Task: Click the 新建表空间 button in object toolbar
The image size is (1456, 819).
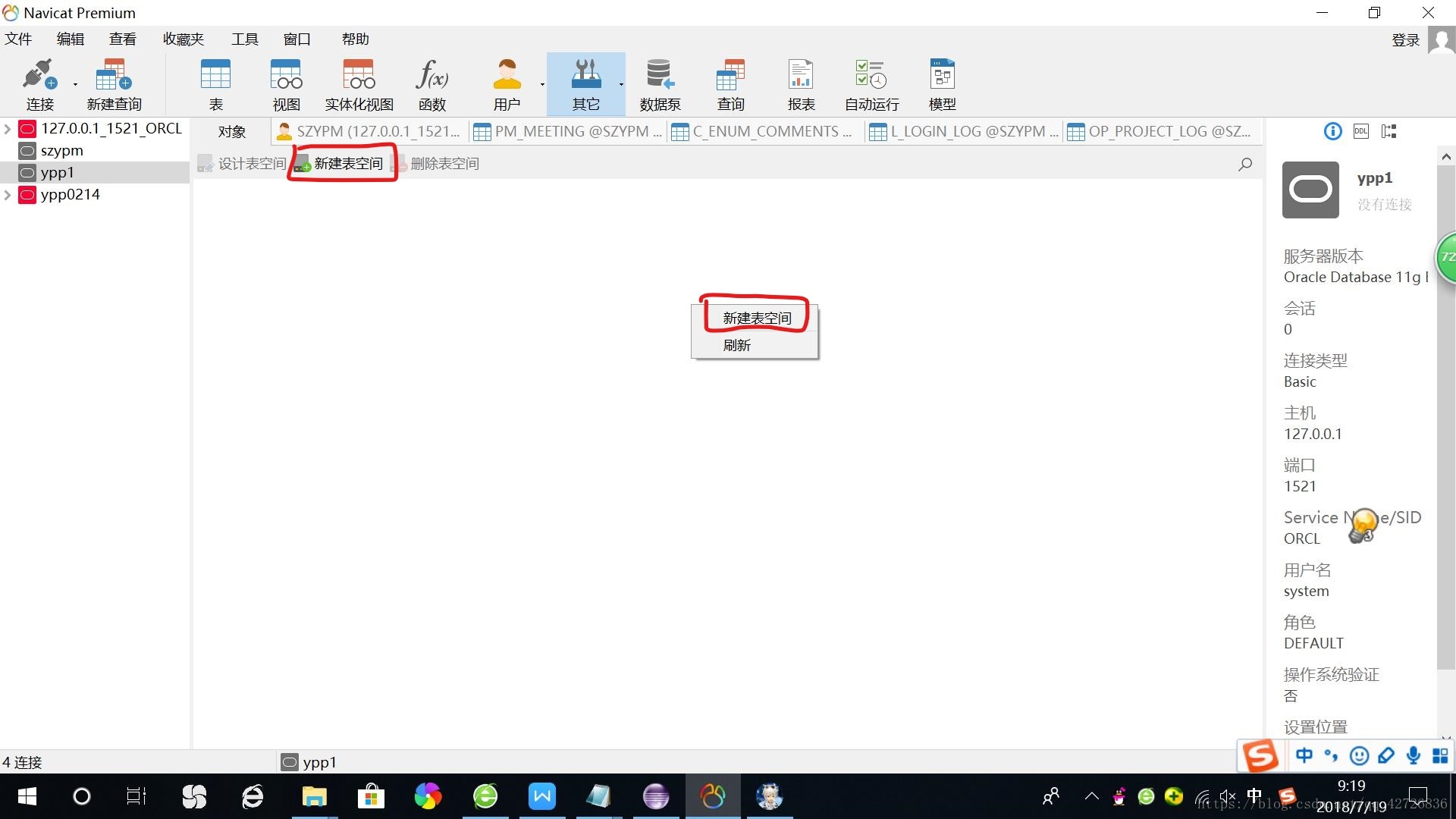Action: click(x=341, y=163)
